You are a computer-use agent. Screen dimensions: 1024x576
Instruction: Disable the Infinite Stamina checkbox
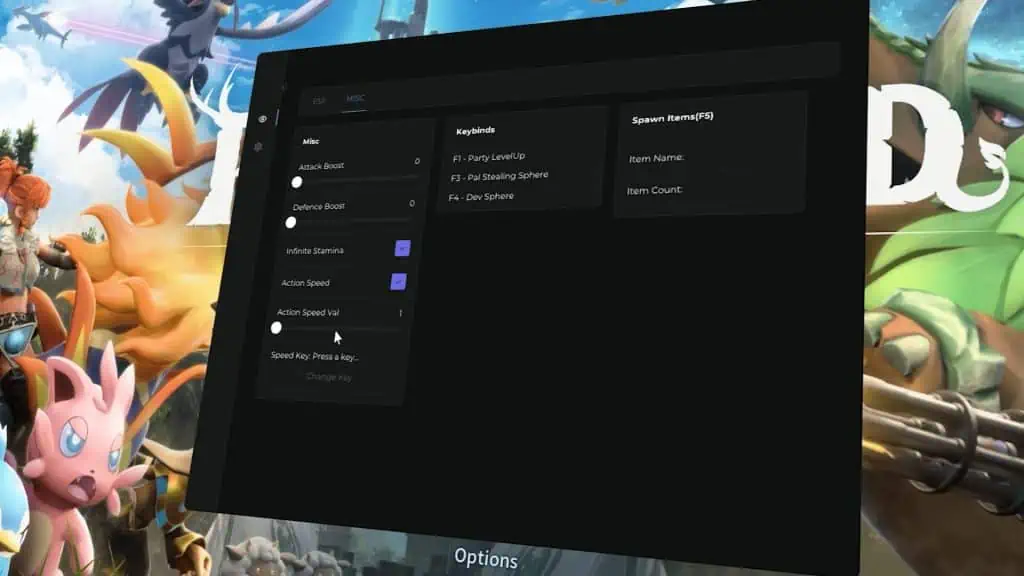(x=403, y=248)
